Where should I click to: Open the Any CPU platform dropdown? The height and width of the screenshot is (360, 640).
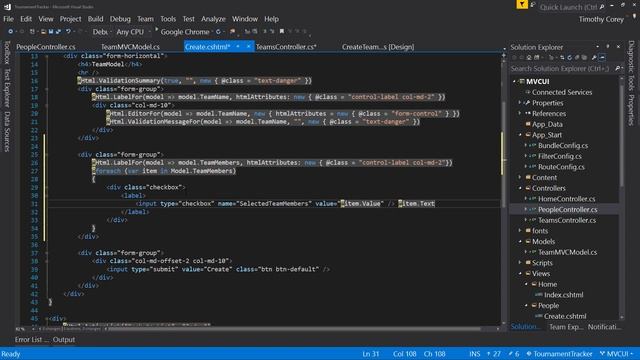133,31
